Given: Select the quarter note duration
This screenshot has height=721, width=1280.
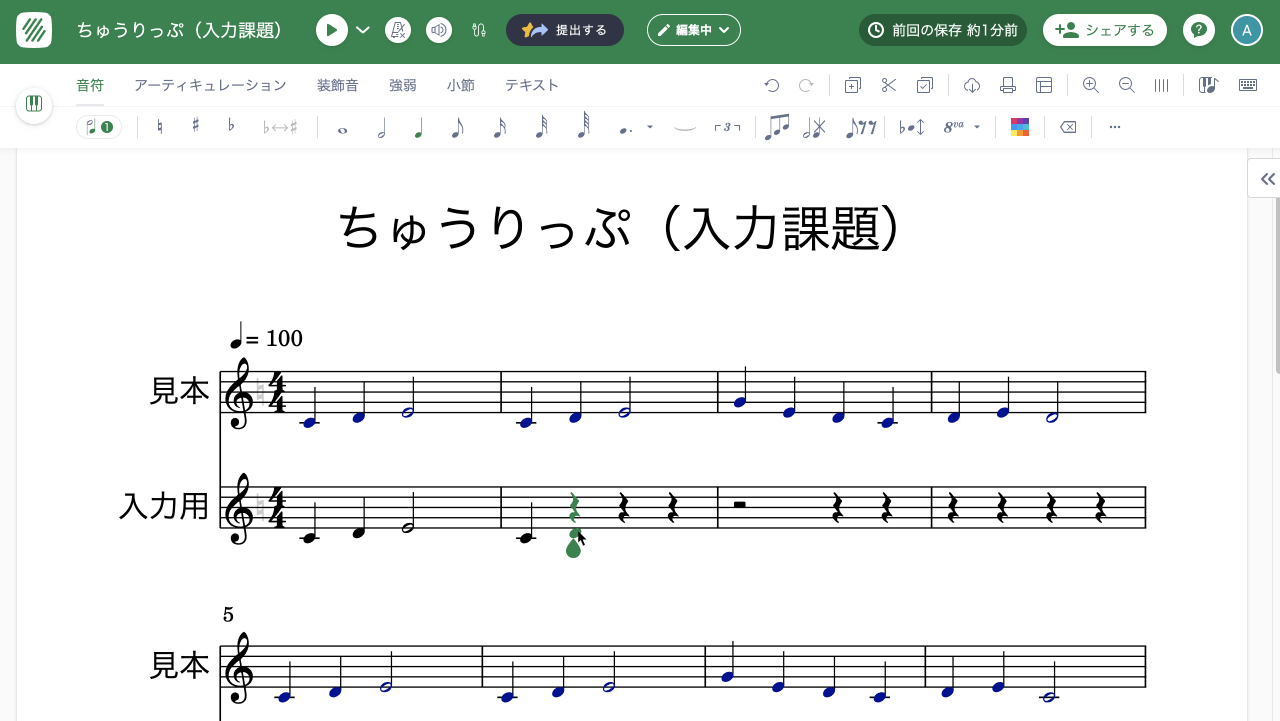Looking at the screenshot, I should click(419, 127).
